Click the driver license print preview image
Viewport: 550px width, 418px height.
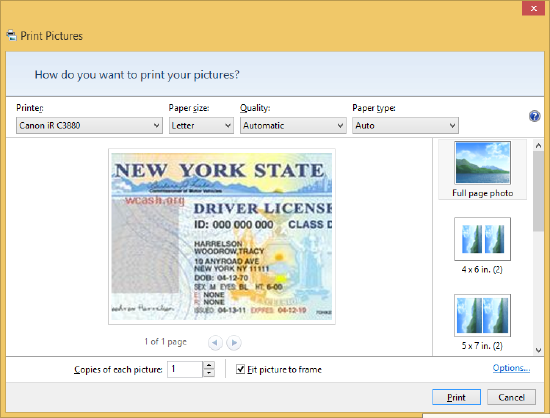[222, 236]
